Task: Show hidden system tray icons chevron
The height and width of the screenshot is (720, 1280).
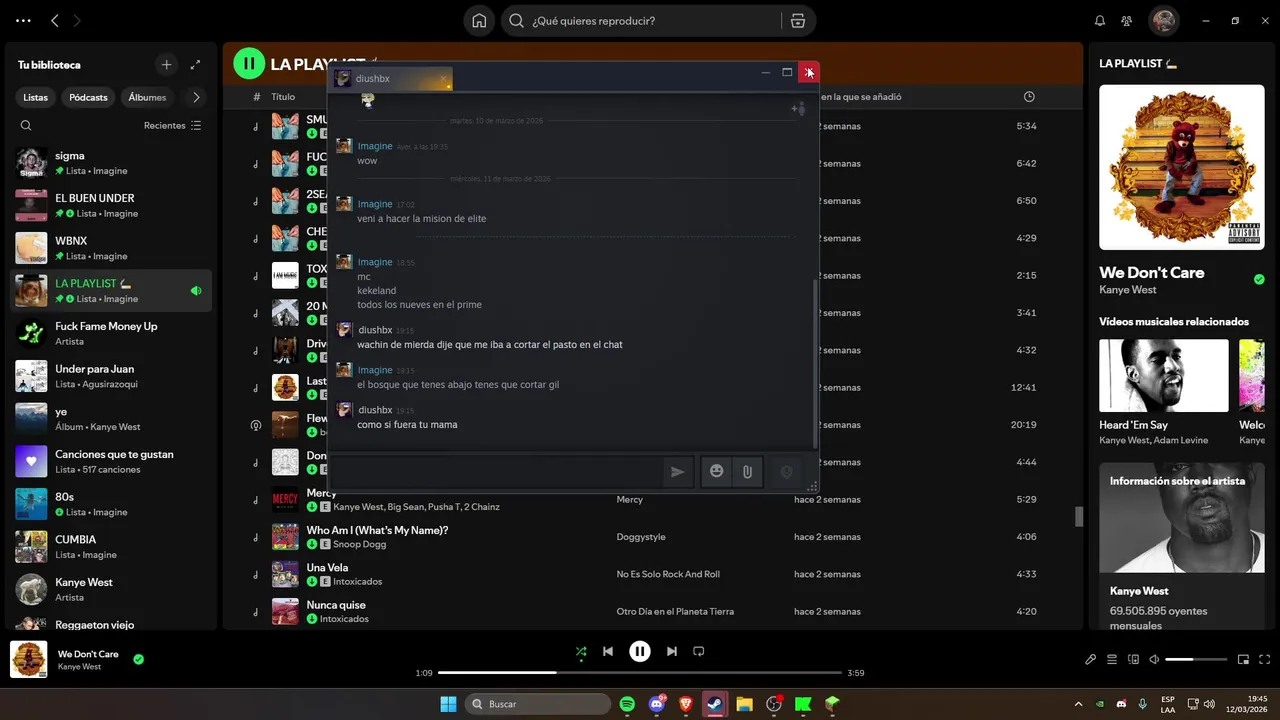Action: pyautogui.click(x=1078, y=704)
